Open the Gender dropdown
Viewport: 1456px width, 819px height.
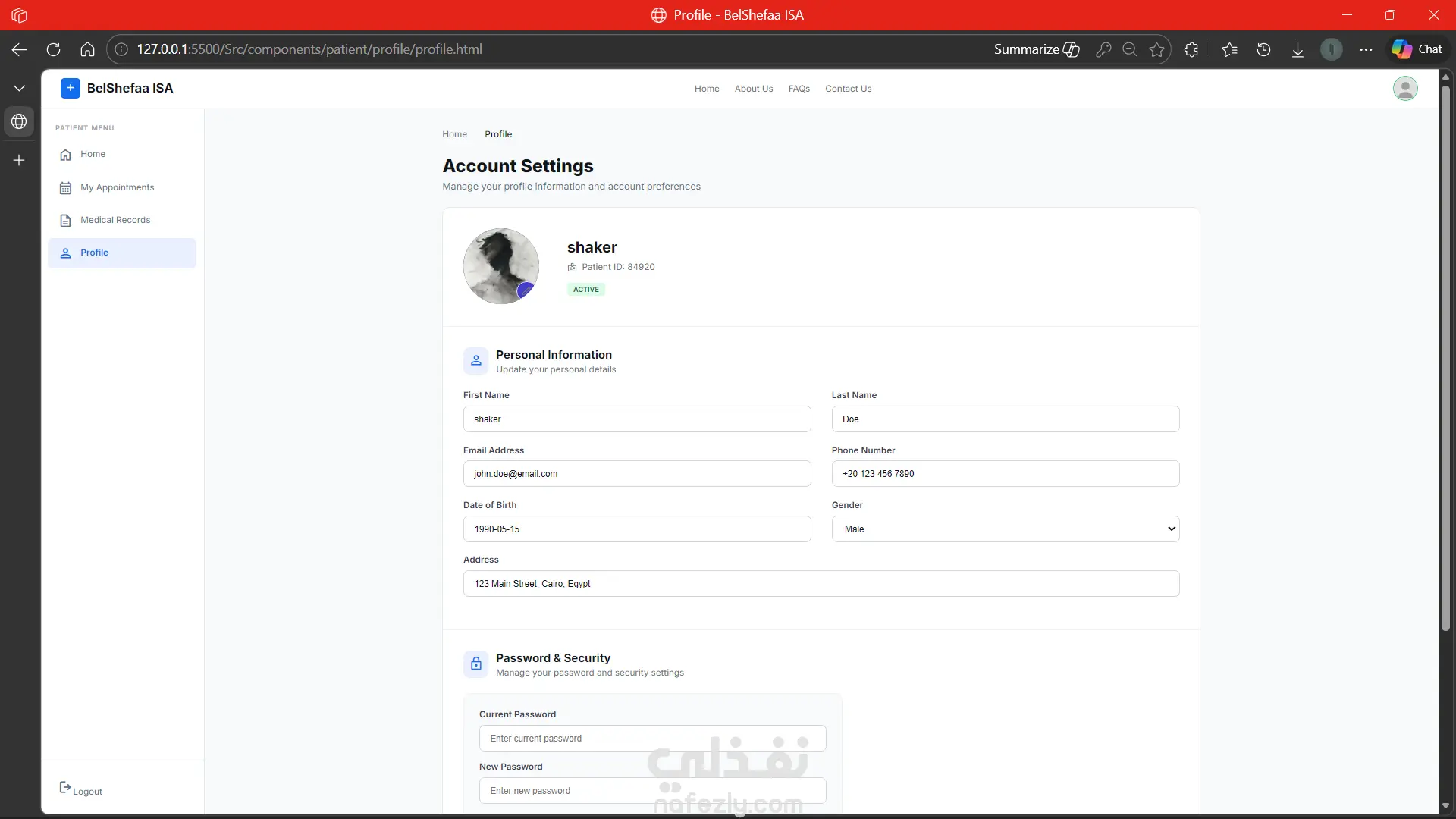pos(1005,529)
